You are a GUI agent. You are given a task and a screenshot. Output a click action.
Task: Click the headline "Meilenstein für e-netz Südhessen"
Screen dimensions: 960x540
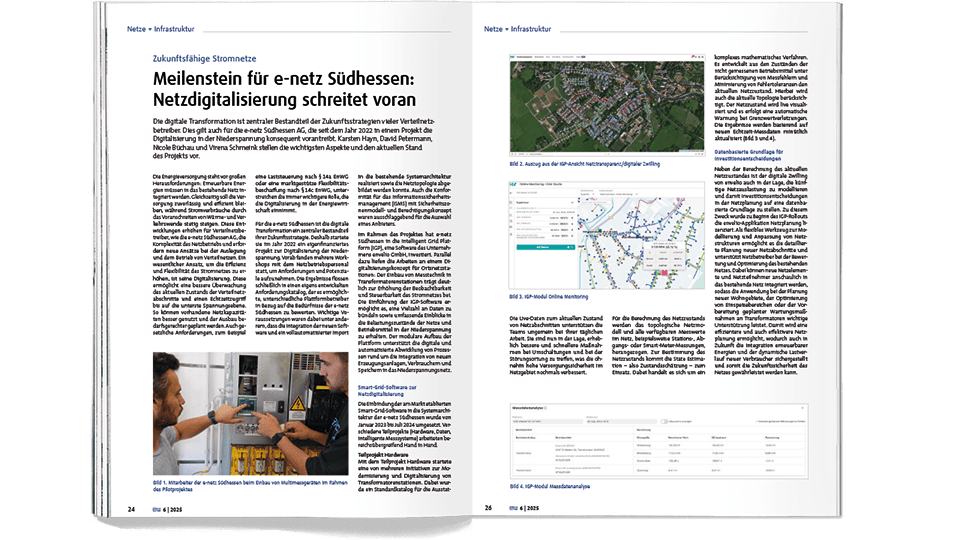pyautogui.click(x=284, y=79)
